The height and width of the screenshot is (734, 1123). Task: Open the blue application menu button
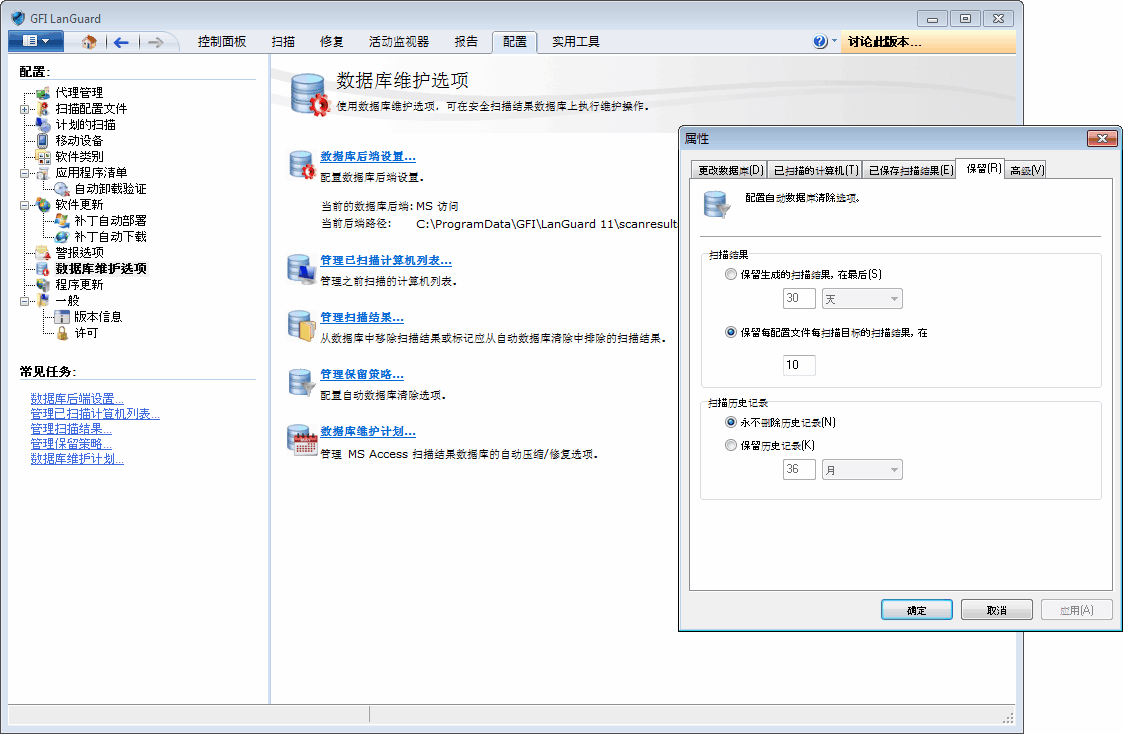36,42
